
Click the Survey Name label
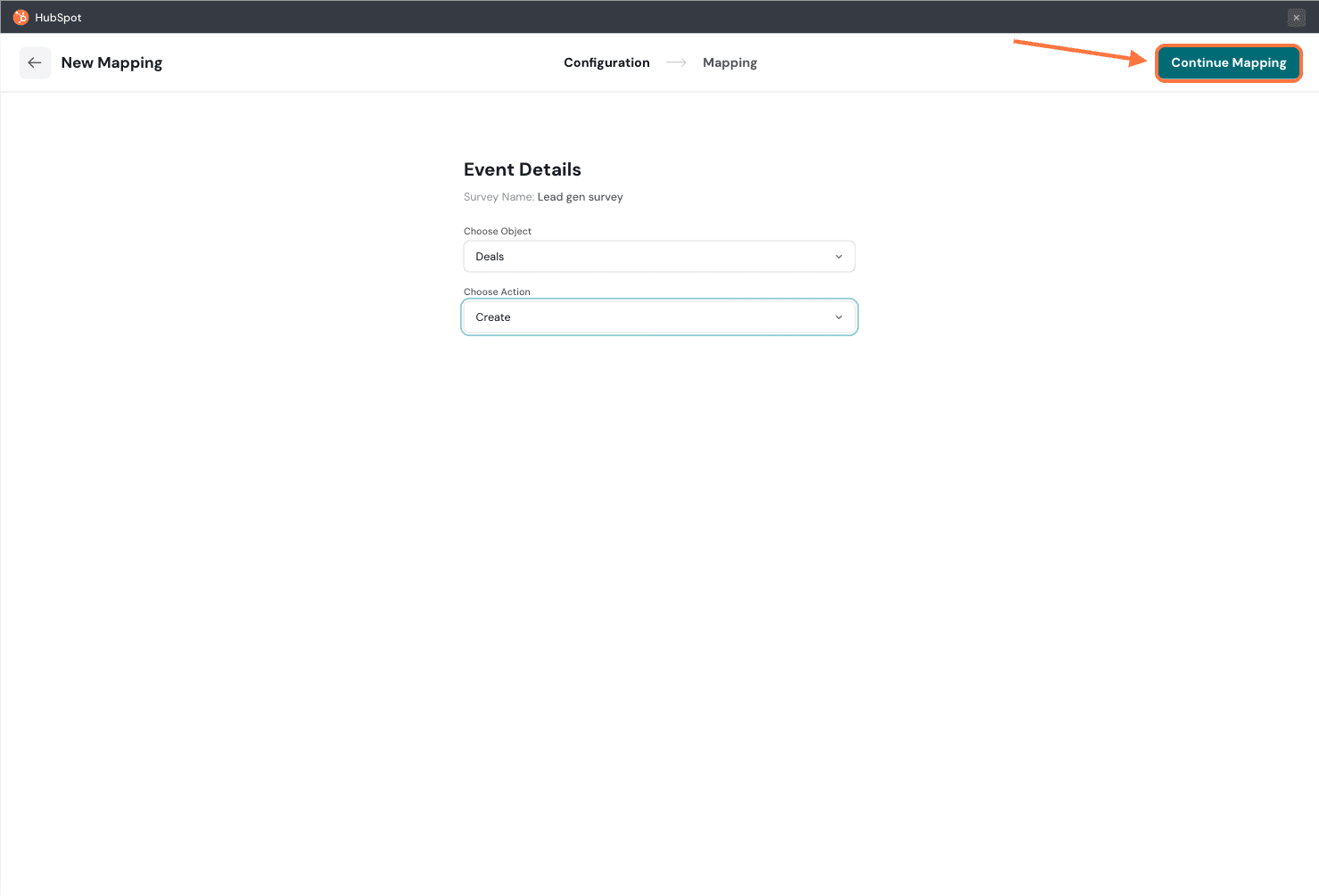[499, 197]
